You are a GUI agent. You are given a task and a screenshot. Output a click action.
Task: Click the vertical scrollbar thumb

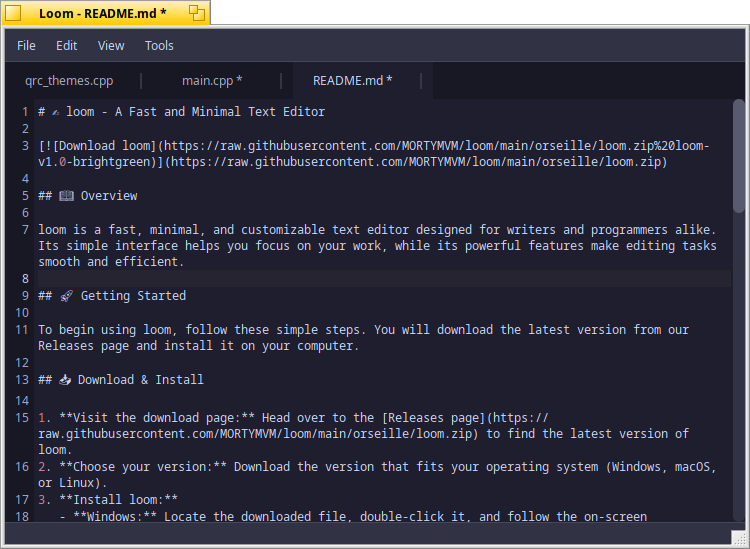pos(739,156)
